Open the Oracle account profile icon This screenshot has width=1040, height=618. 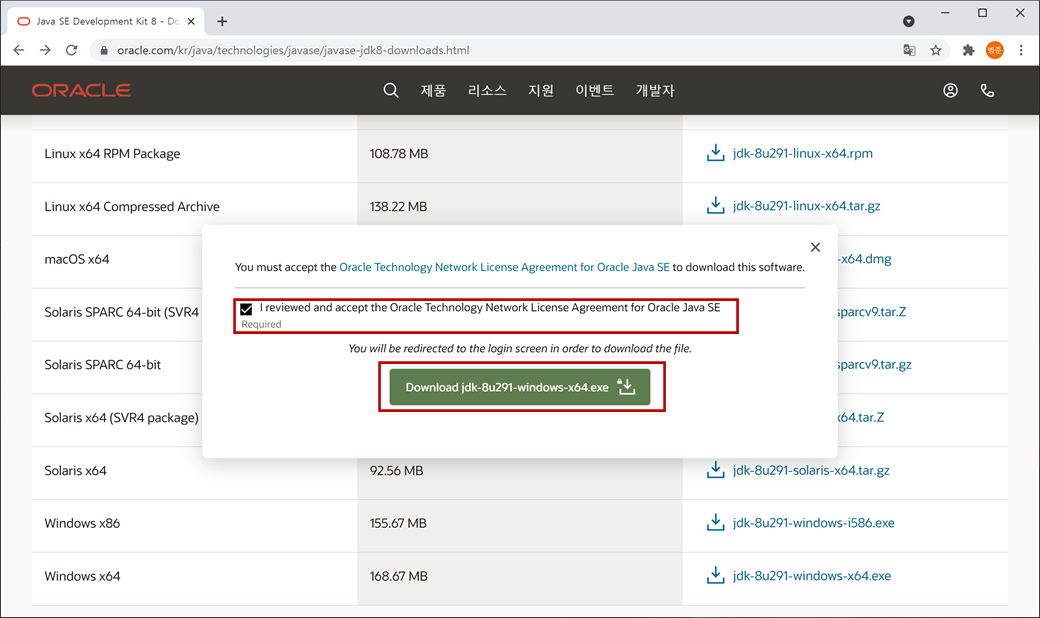[x=950, y=90]
